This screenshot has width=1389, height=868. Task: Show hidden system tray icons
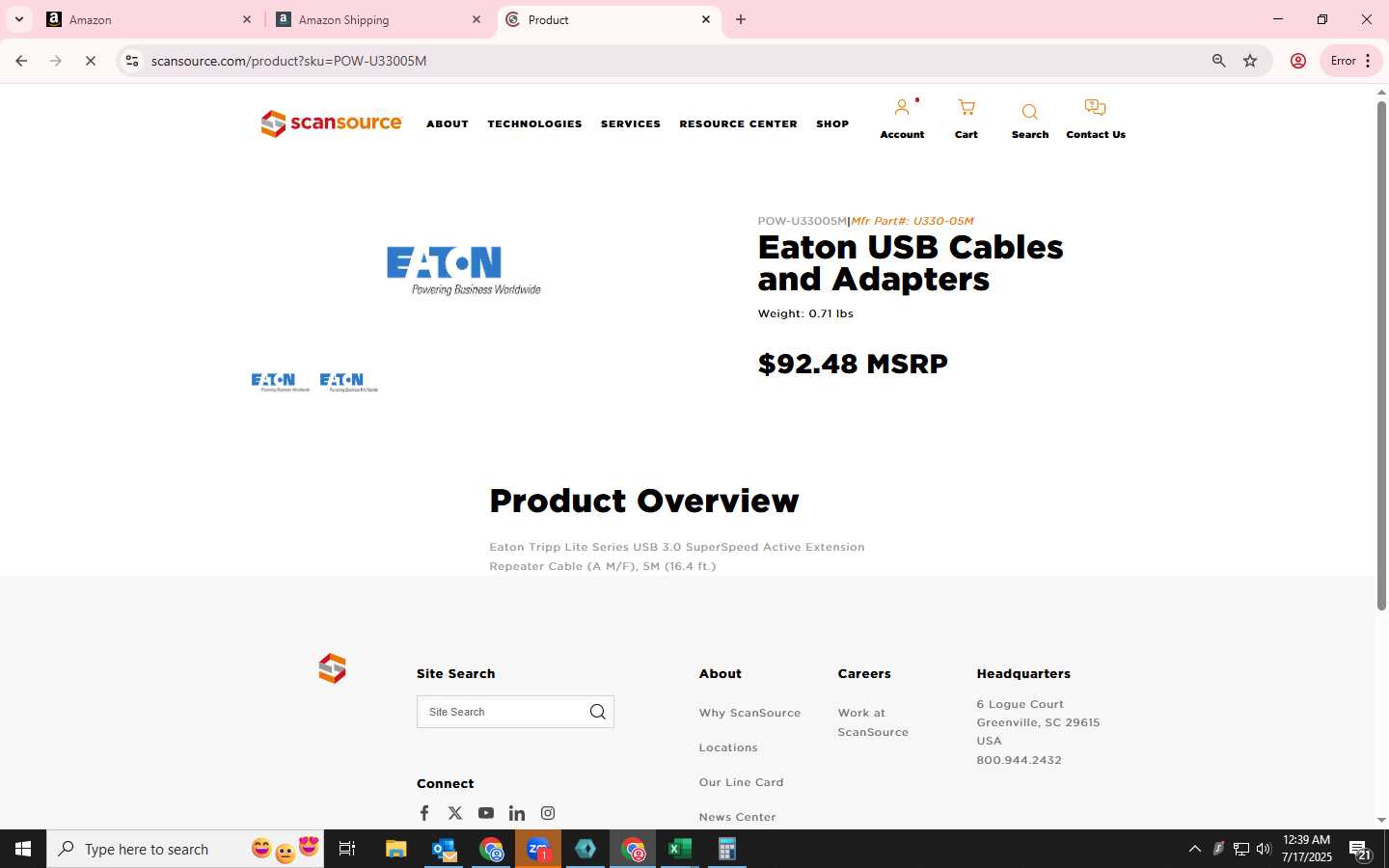click(x=1194, y=849)
